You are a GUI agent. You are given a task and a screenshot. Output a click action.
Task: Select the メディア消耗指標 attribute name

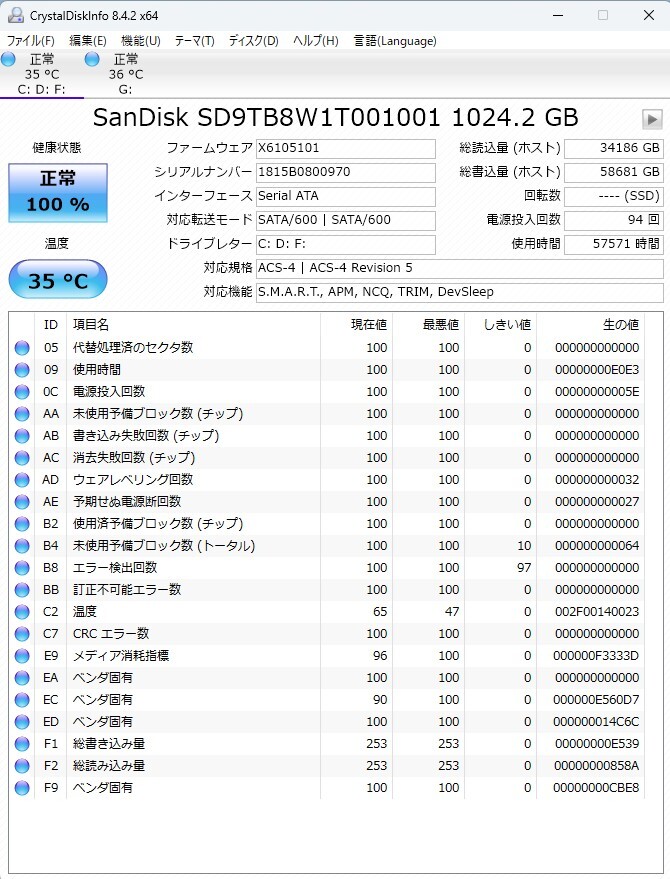(x=121, y=656)
